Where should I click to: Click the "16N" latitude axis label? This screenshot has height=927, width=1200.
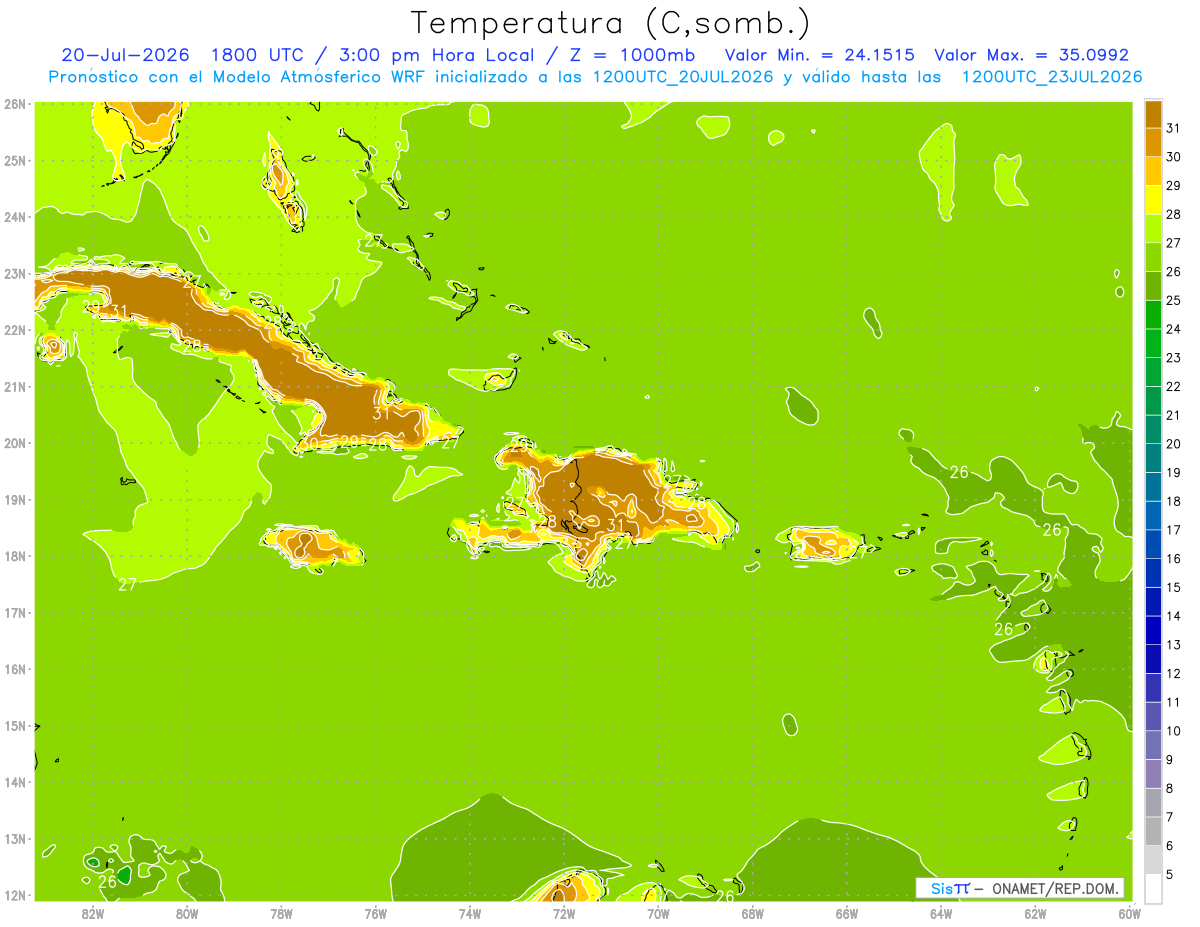(15, 669)
